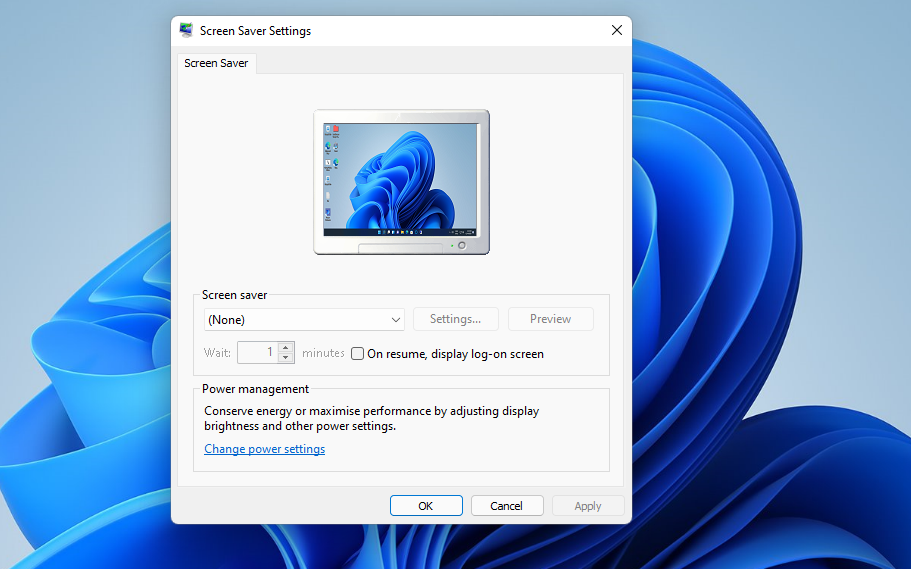The image size is (911, 569).
Task: Click the Preview button
Action: (550, 319)
